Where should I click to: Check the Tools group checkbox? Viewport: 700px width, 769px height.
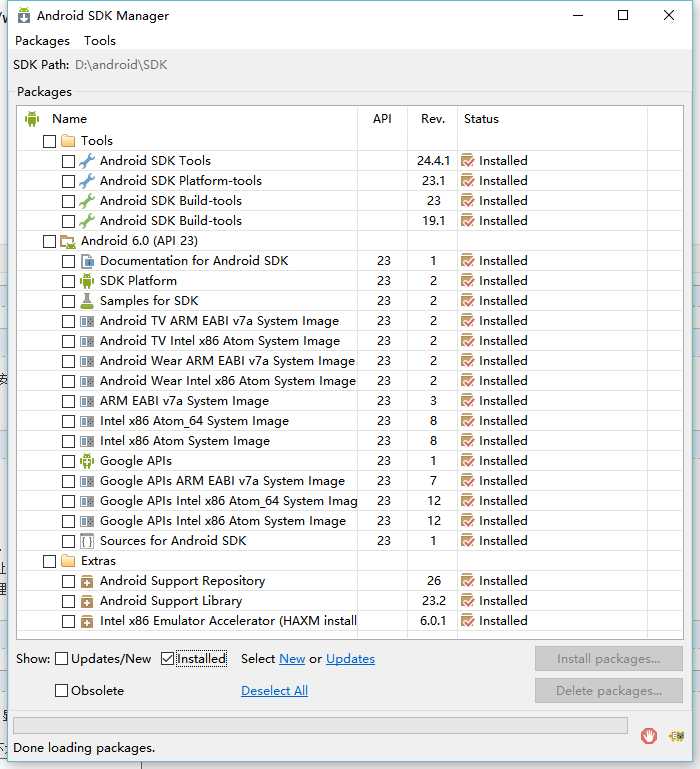(x=50, y=141)
